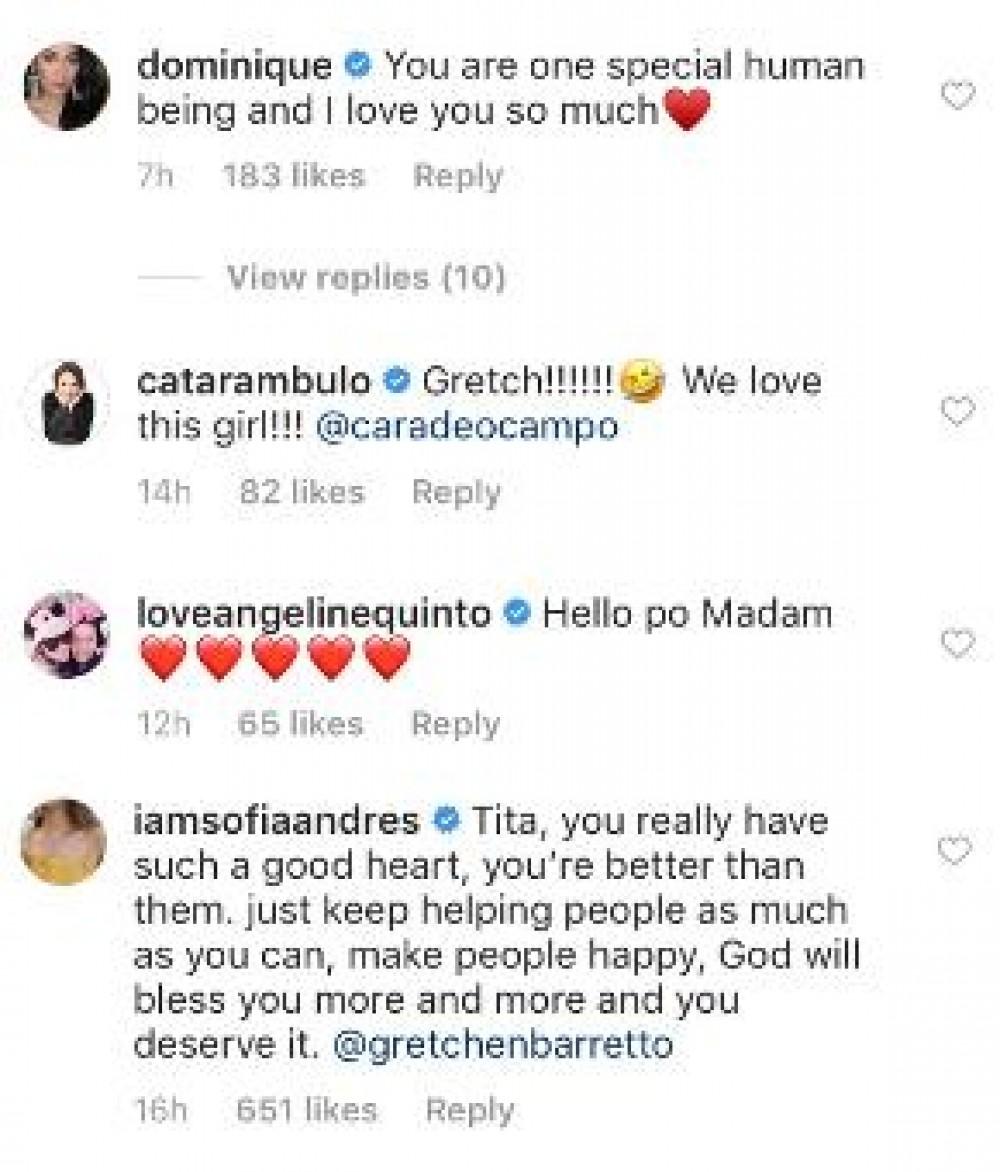Reply to catarambulo's comment
This screenshot has height=1172, width=1000.
pyautogui.click(x=456, y=492)
